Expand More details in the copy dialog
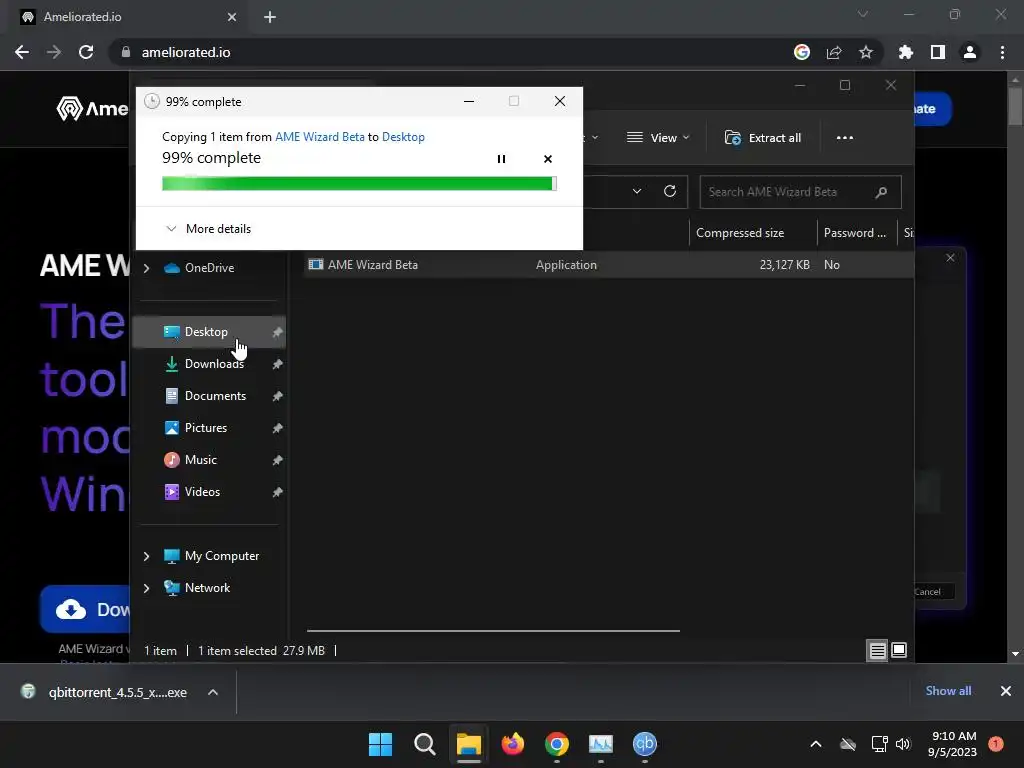Viewport: 1024px width, 768px height. [209, 229]
